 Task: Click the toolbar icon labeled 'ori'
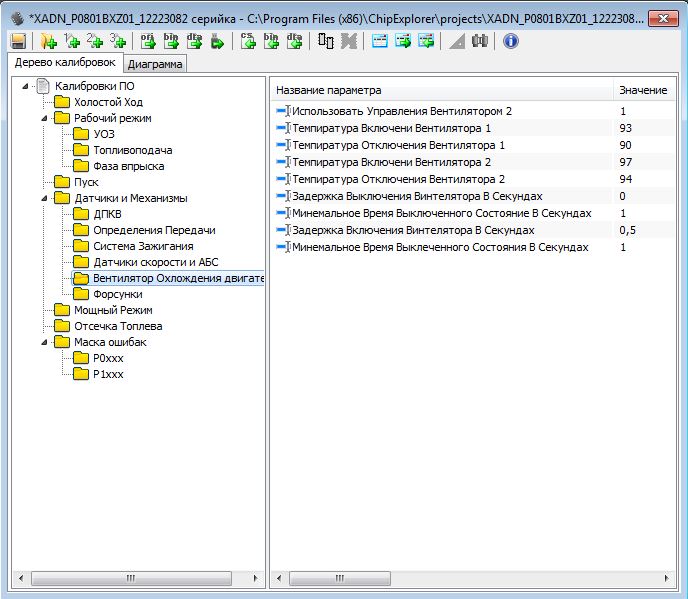pos(147,41)
